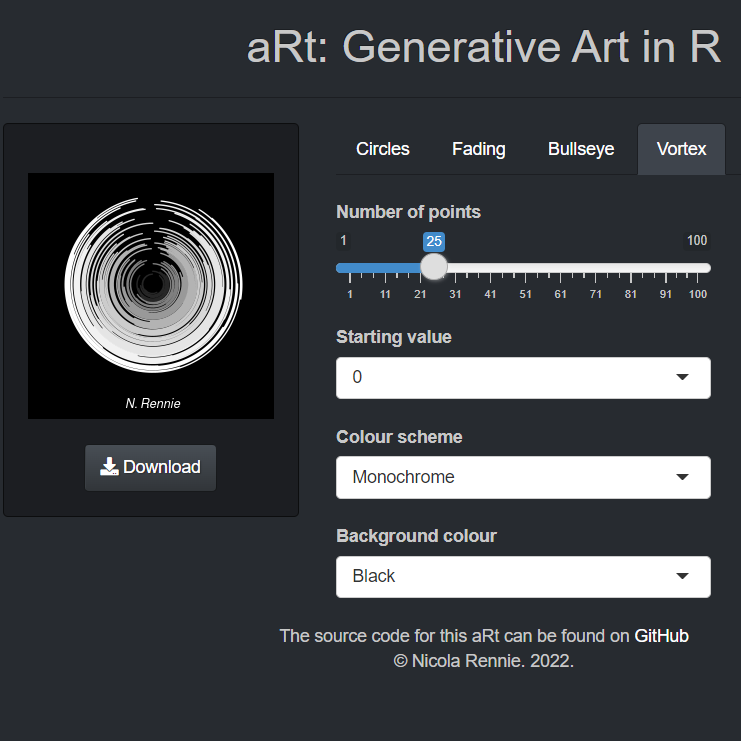
Task: Click the active Vortex tab
Action: pyautogui.click(x=681, y=149)
